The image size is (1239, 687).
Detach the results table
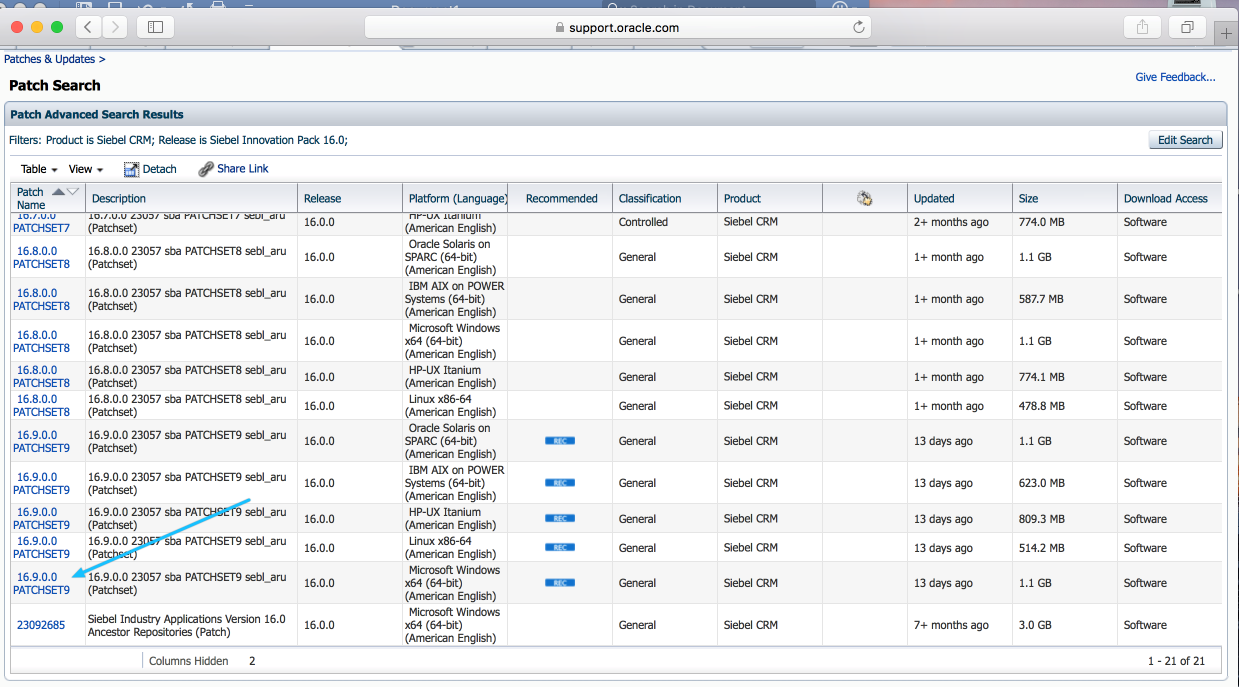tap(150, 169)
